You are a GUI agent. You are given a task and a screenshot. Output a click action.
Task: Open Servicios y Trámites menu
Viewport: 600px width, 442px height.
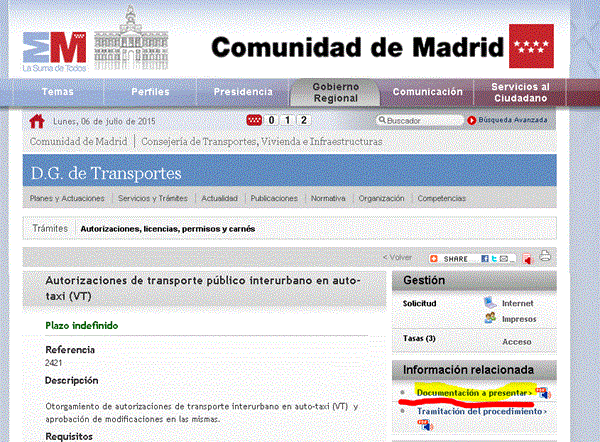point(153,198)
